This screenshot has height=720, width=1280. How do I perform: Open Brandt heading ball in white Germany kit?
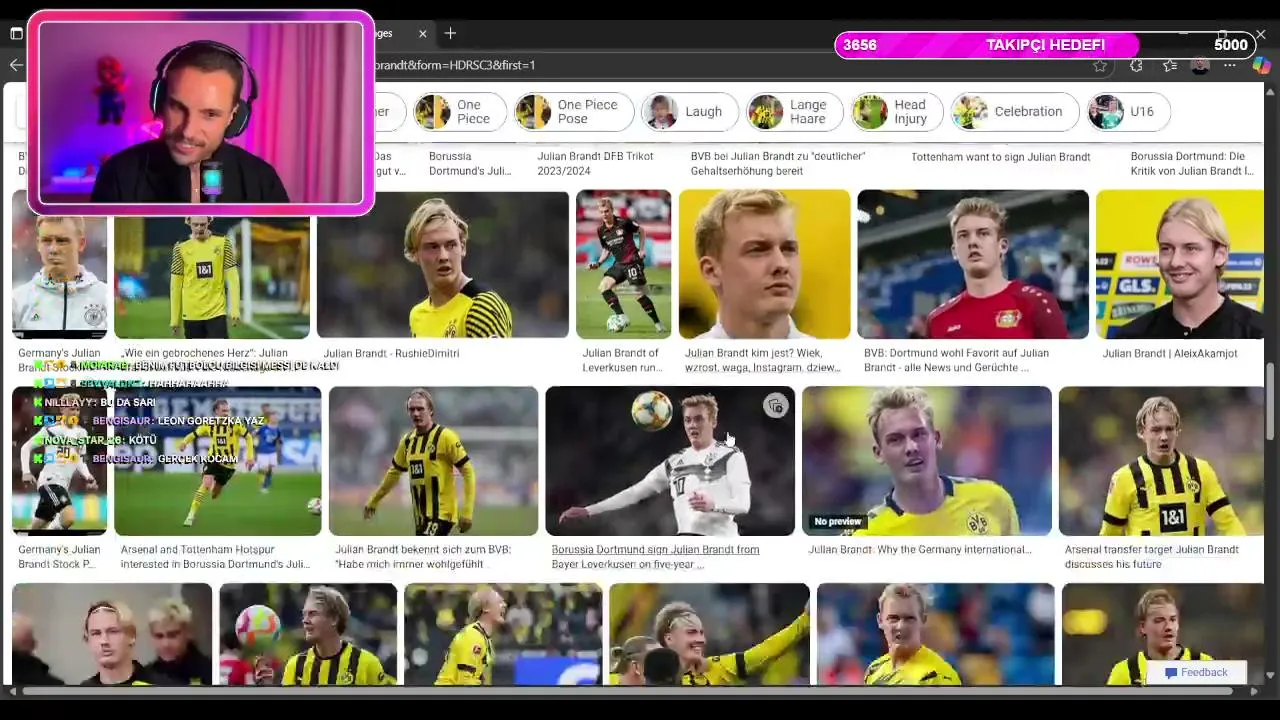click(670, 461)
